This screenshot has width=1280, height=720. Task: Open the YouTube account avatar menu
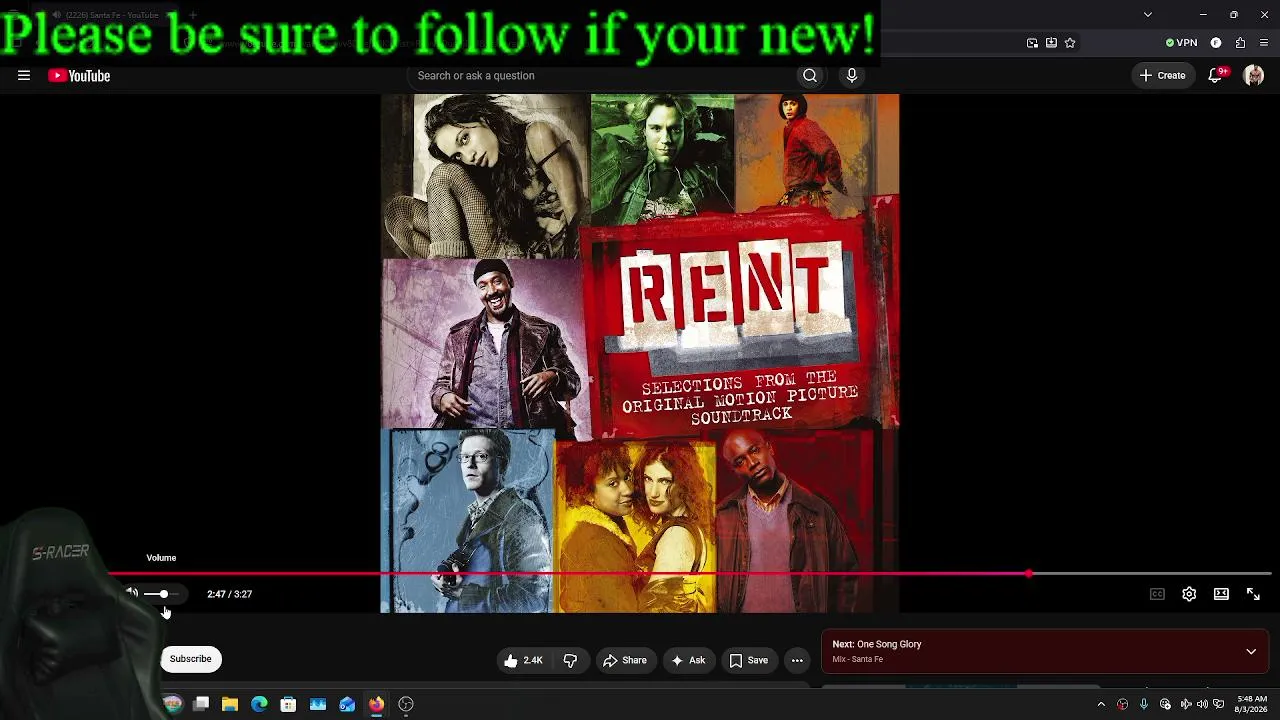pyautogui.click(x=1254, y=76)
